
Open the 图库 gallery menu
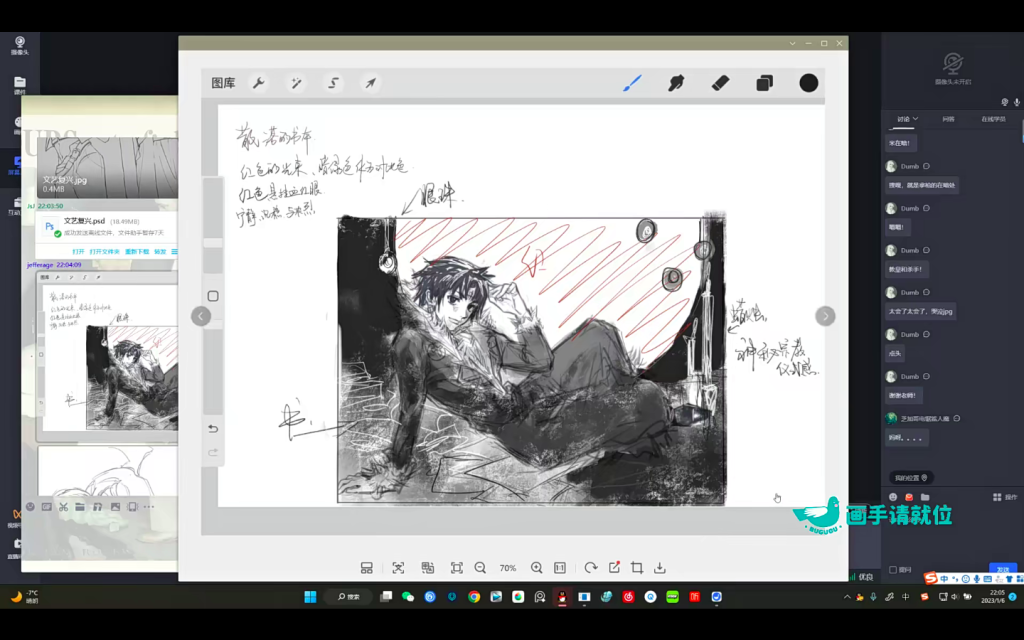tap(223, 83)
